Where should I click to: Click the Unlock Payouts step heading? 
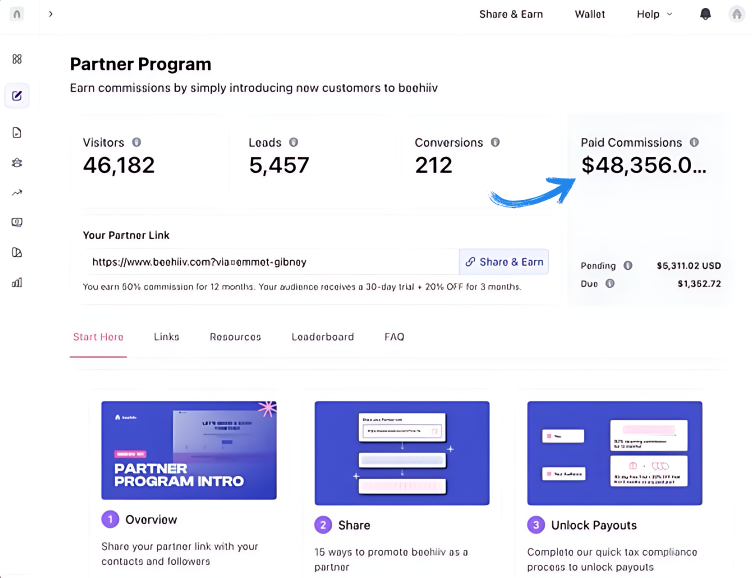tap(594, 525)
